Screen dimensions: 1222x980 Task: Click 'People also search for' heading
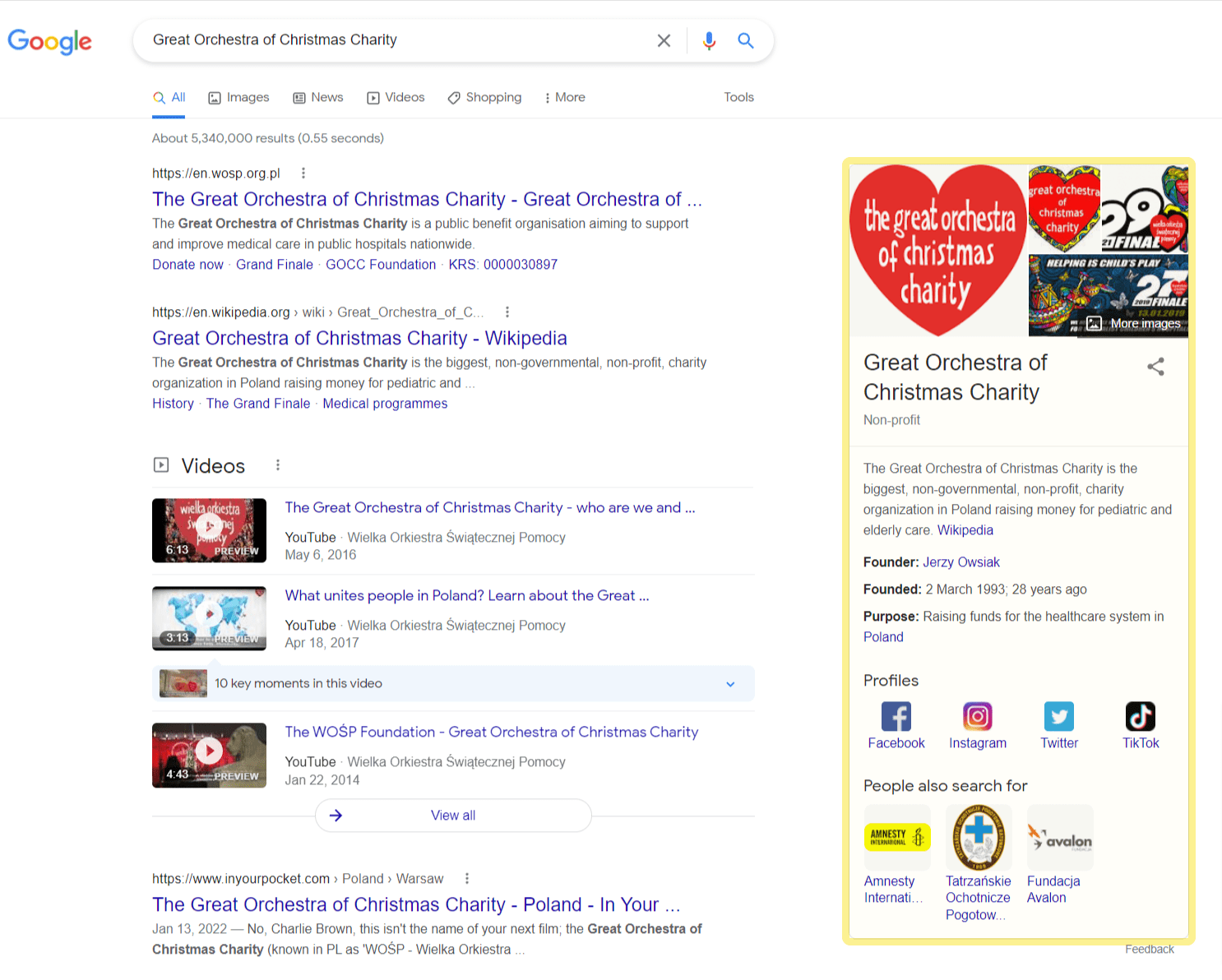(946, 786)
